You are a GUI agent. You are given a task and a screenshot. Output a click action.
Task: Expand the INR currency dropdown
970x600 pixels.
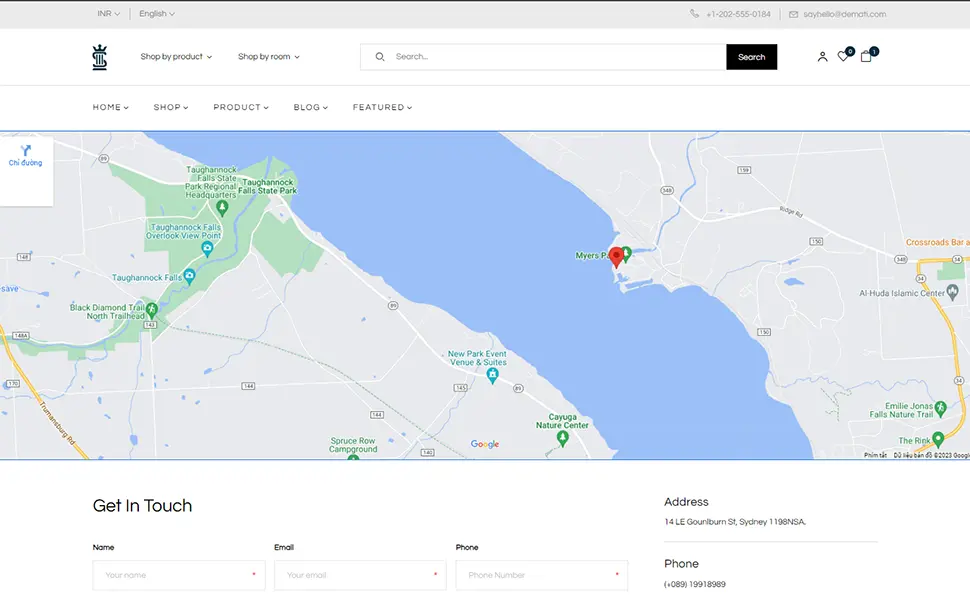[x=108, y=14]
